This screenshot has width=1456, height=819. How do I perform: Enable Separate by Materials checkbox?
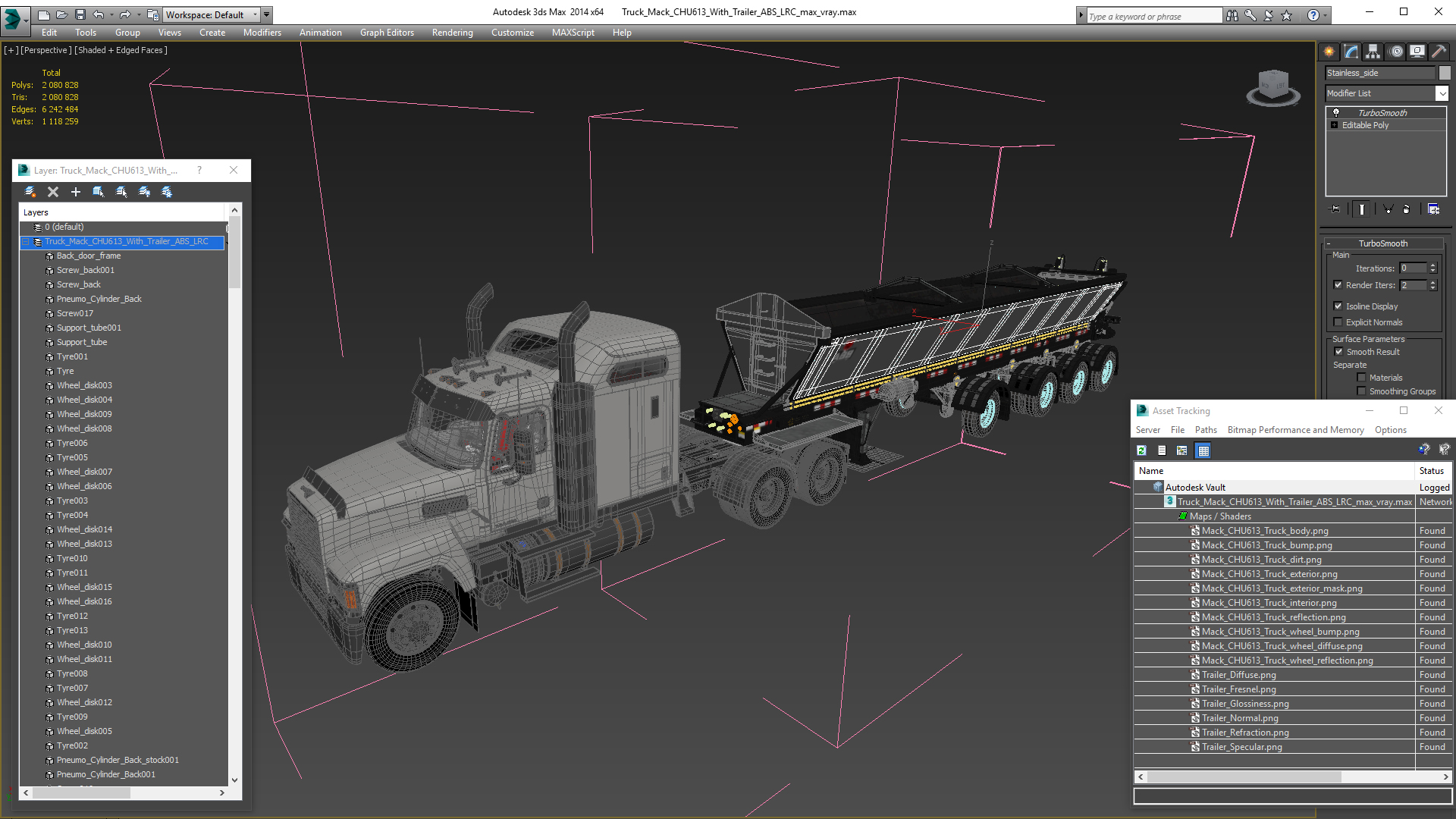coord(1361,378)
